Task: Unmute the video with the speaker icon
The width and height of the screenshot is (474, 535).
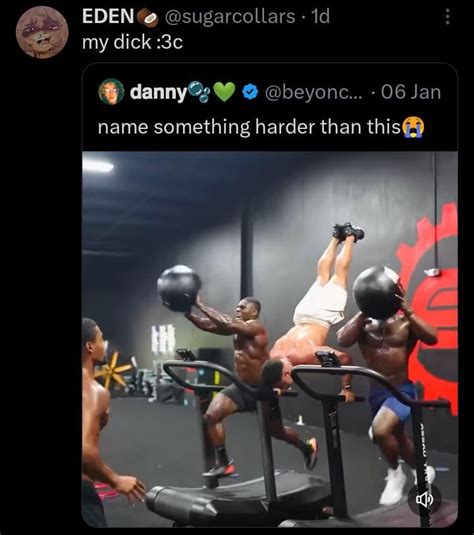Action: pyautogui.click(x=425, y=500)
